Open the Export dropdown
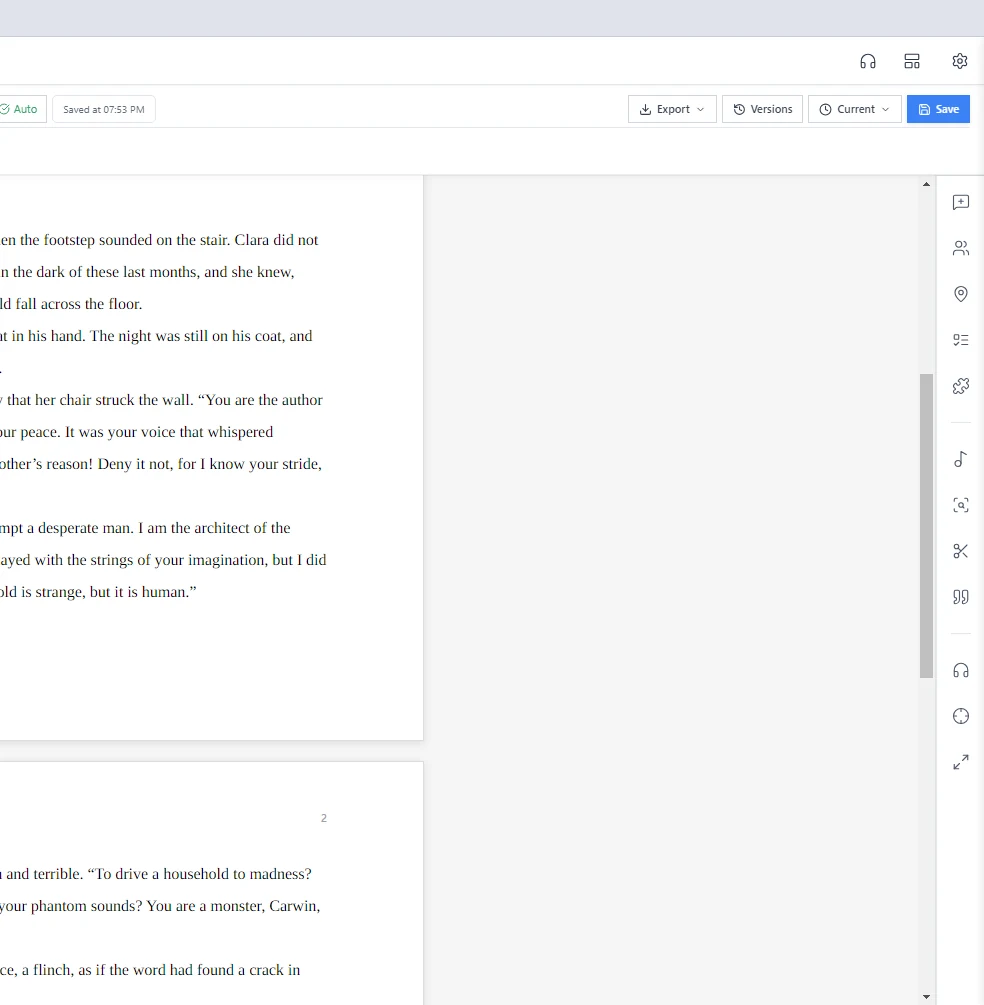 (x=672, y=109)
